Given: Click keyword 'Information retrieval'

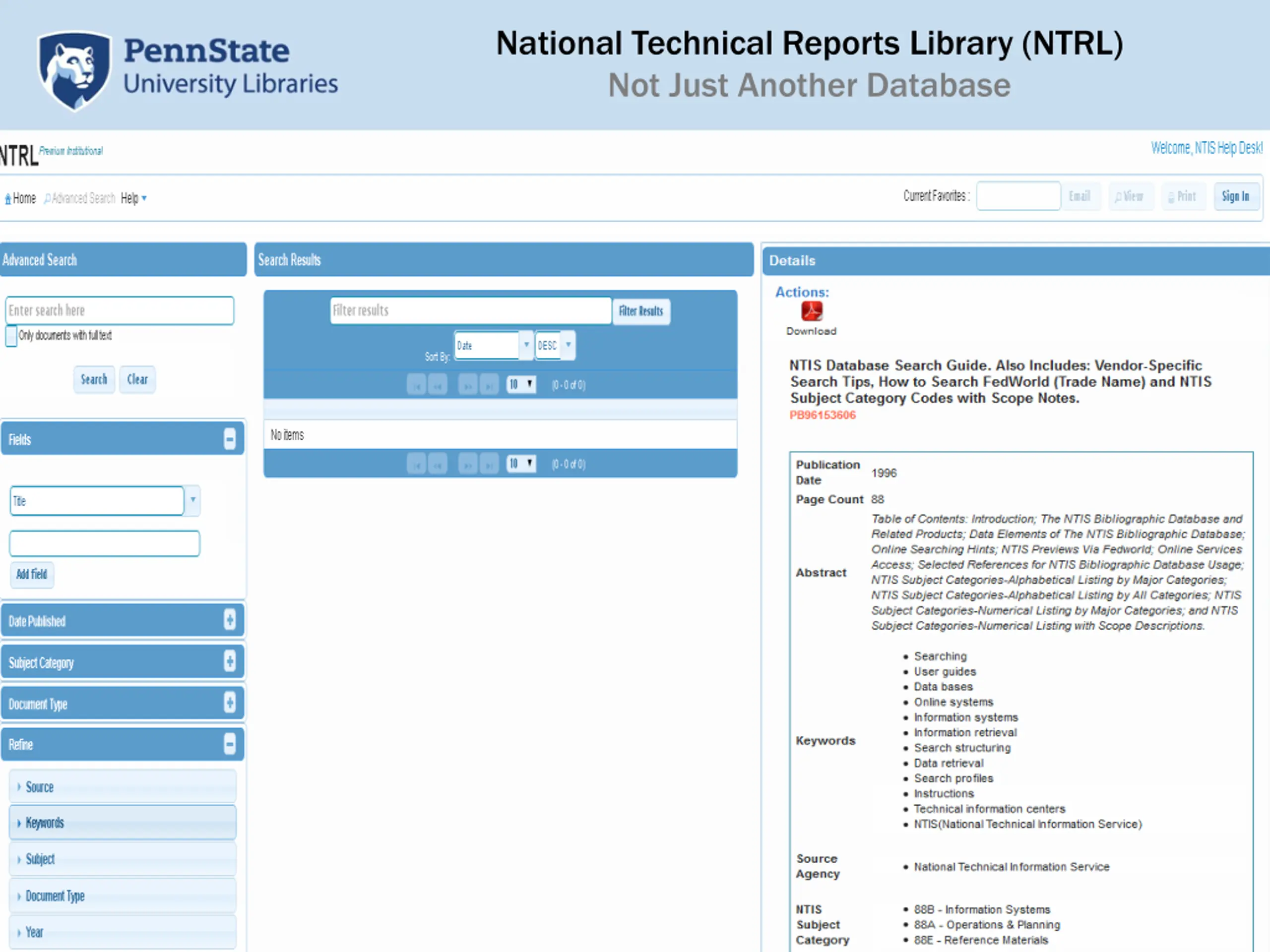Looking at the screenshot, I should (x=965, y=733).
